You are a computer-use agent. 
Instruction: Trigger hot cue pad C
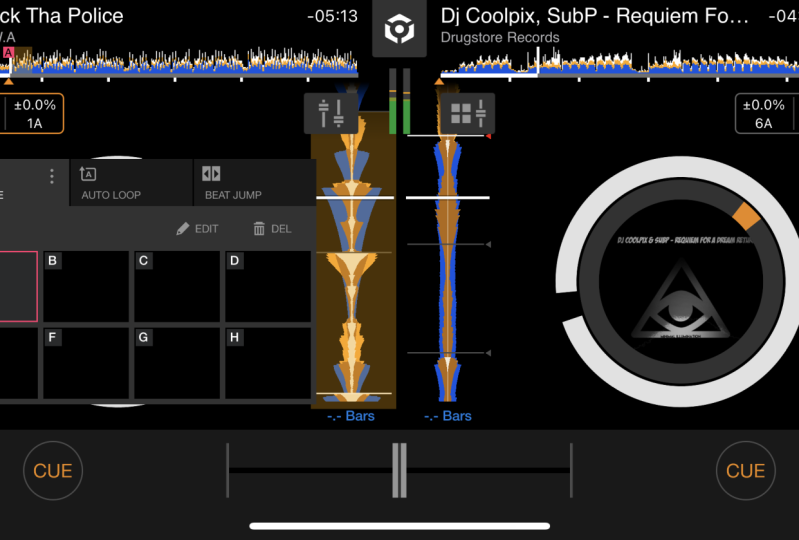pyautogui.click(x=177, y=286)
